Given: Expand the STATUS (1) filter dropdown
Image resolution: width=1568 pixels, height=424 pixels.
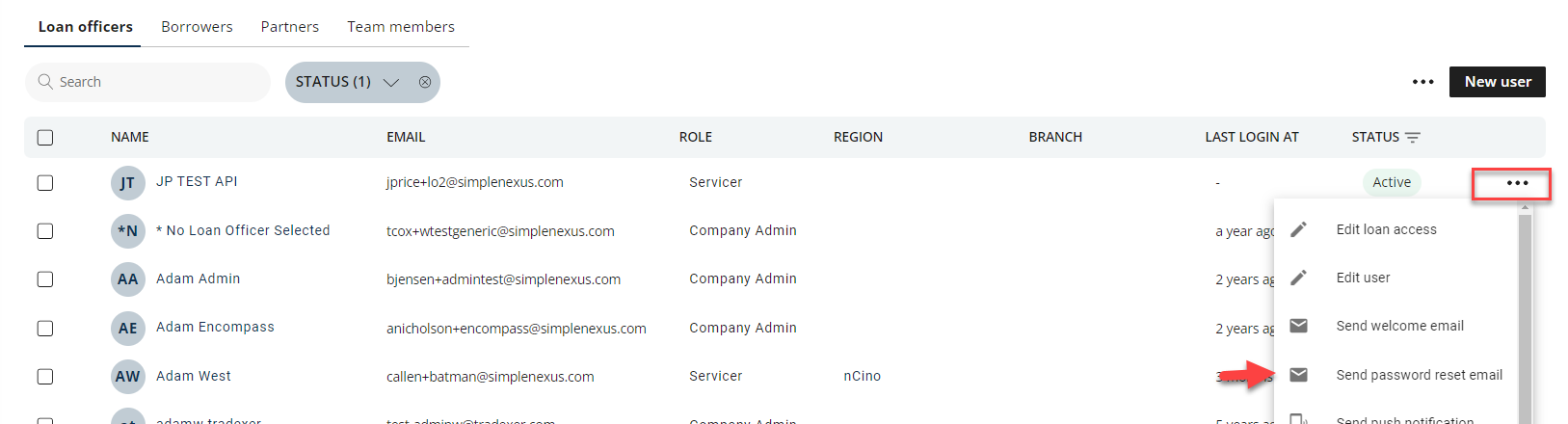Looking at the screenshot, I should (x=391, y=82).
